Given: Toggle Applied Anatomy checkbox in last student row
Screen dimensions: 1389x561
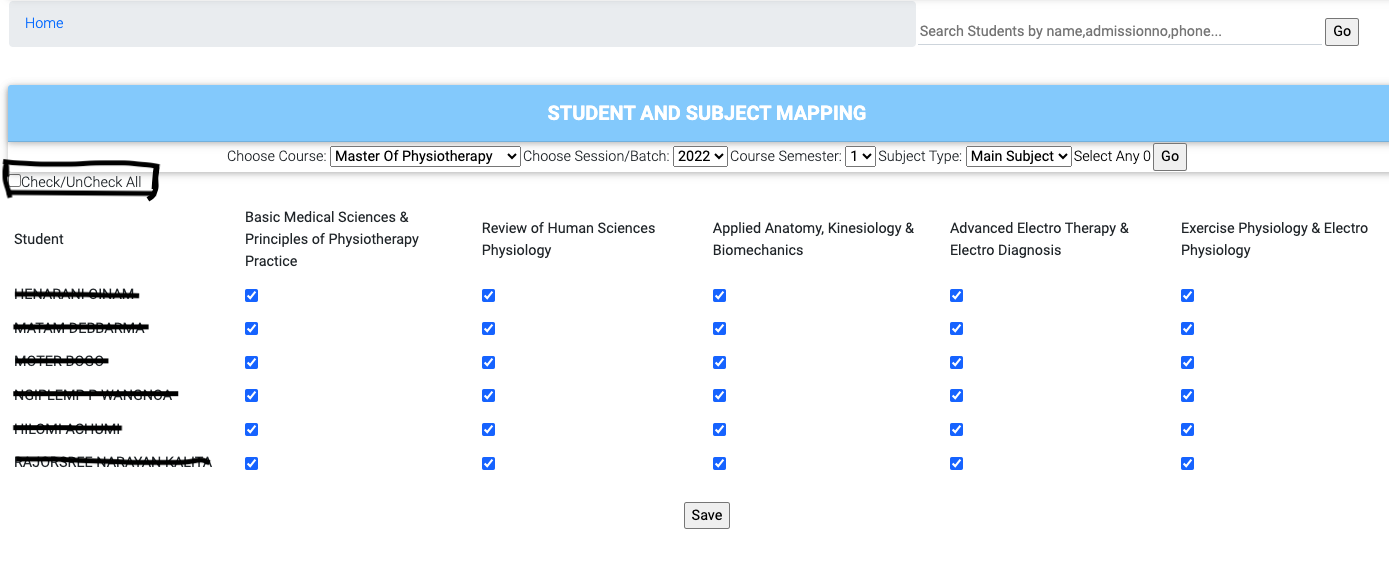Looking at the screenshot, I should [x=719, y=463].
